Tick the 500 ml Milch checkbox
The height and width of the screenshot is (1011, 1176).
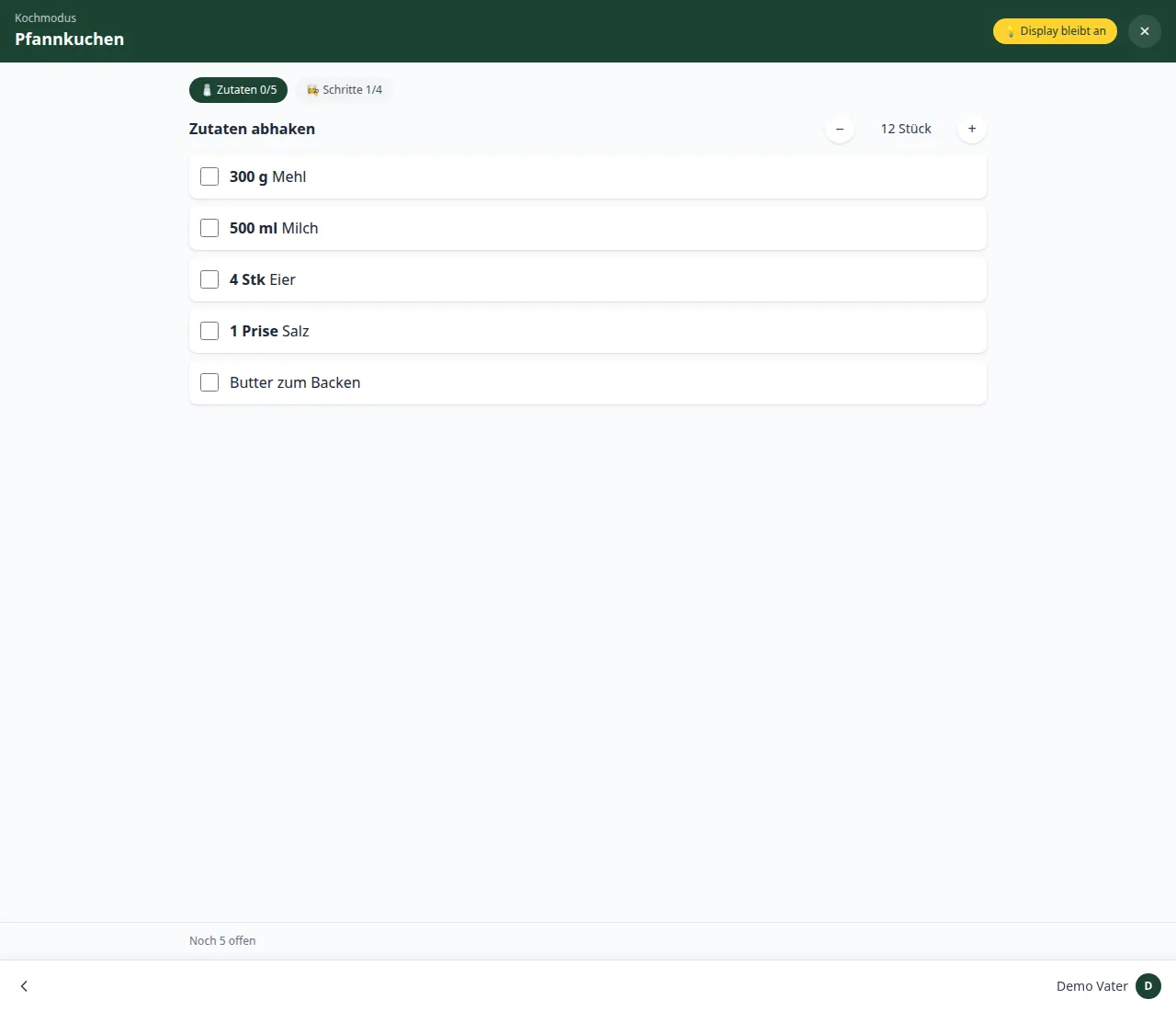click(x=209, y=228)
